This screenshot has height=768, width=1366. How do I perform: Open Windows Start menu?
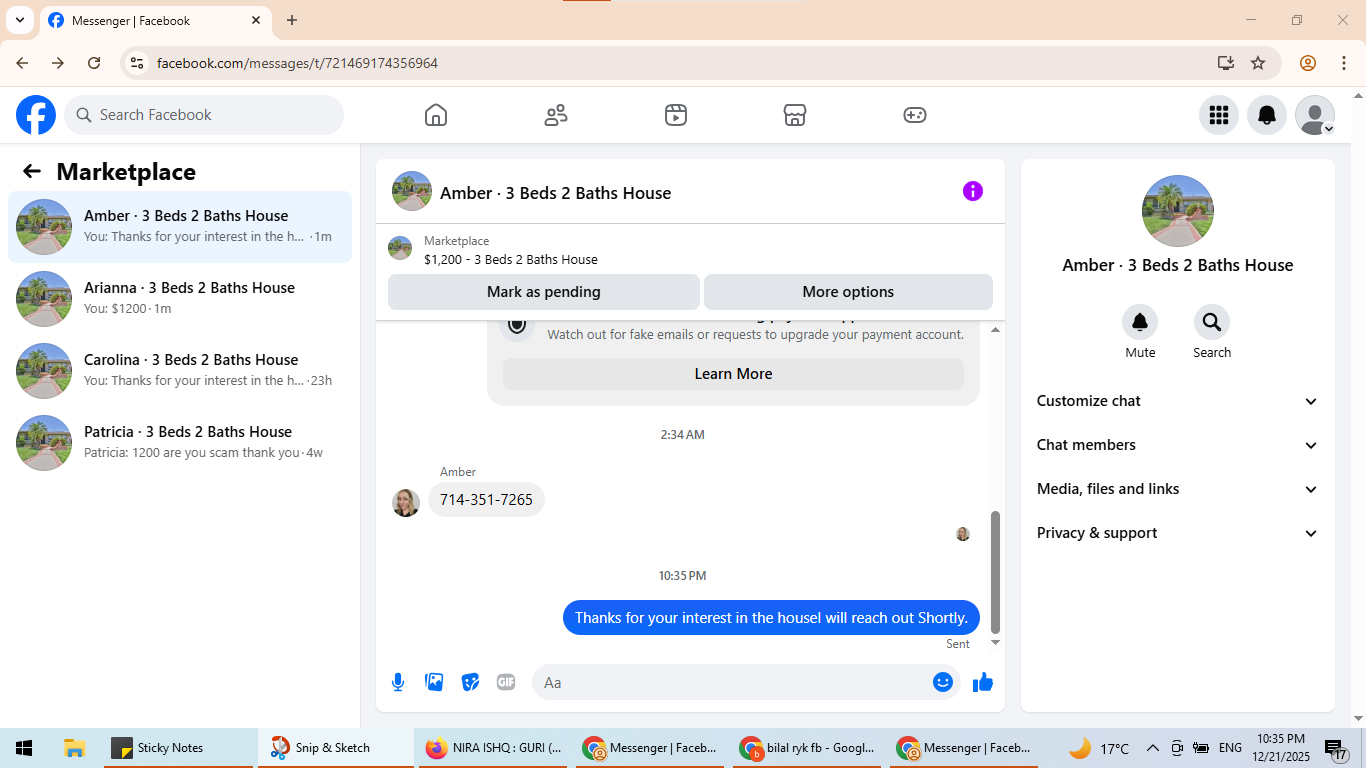(24, 748)
